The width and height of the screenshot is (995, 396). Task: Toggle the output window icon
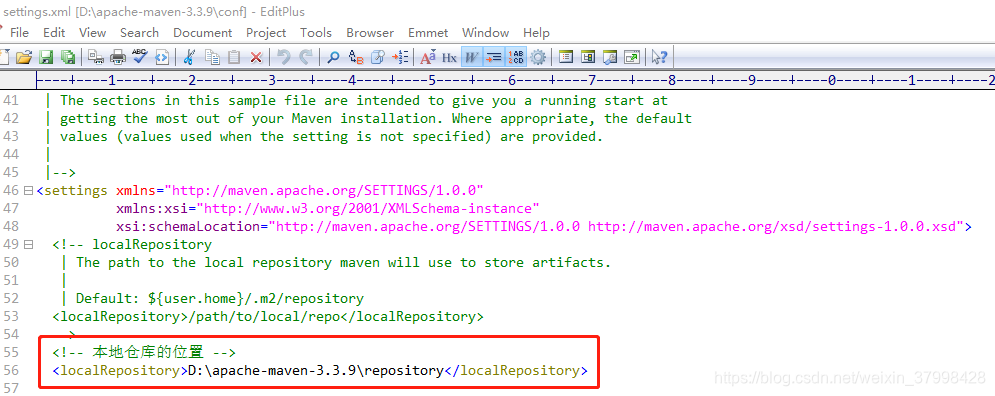click(610, 57)
